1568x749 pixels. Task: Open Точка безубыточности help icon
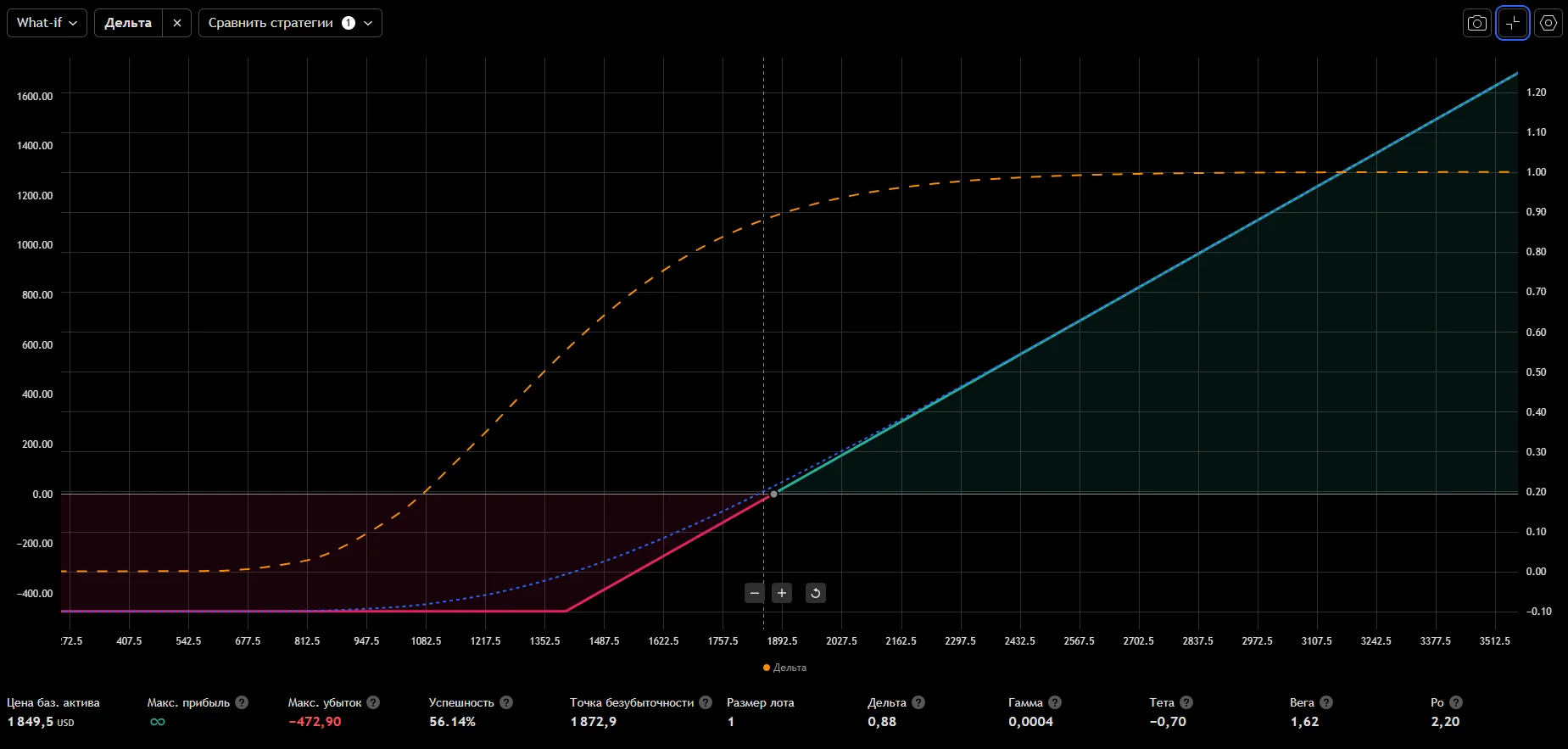(x=706, y=702)
